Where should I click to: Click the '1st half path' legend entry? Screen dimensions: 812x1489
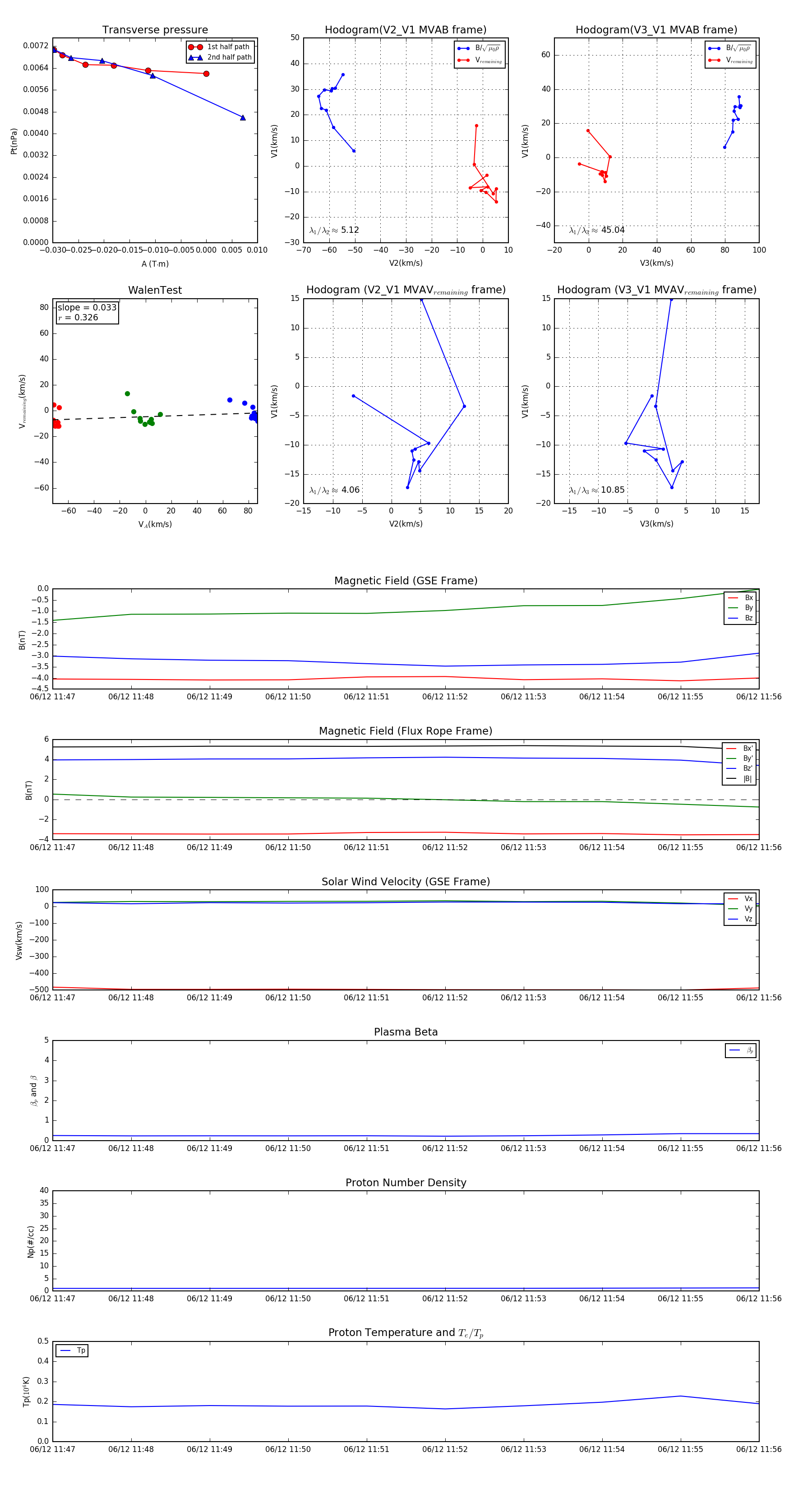coord(220,47)
